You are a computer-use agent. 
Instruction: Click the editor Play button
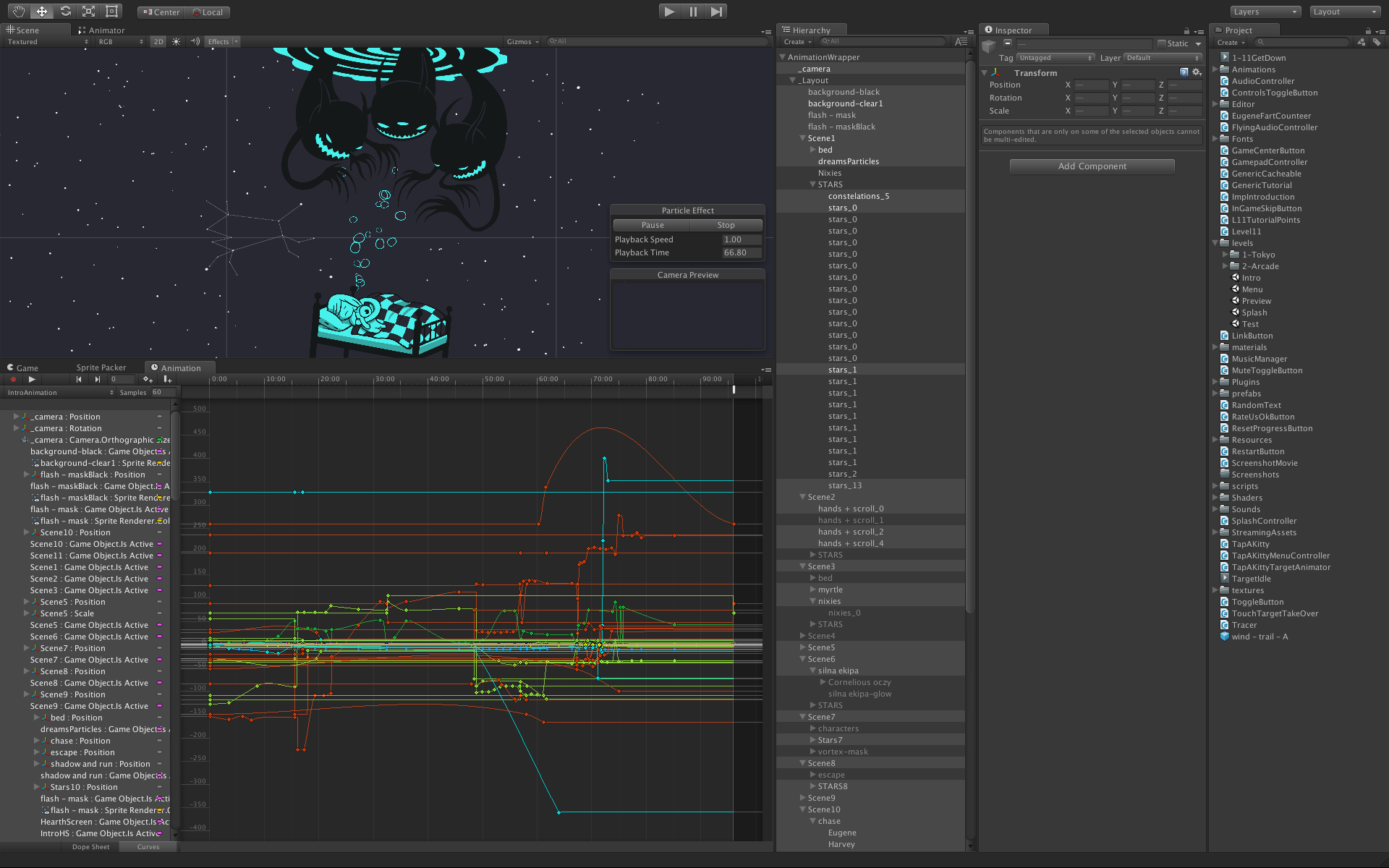670,11
